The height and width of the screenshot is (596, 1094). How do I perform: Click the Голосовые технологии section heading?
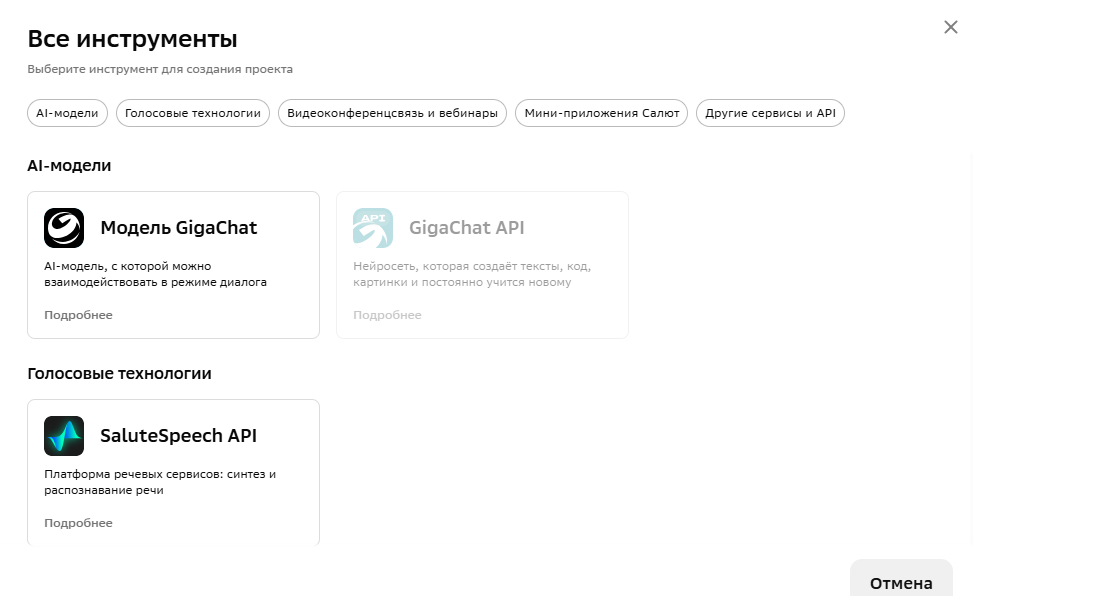[119, 373]
